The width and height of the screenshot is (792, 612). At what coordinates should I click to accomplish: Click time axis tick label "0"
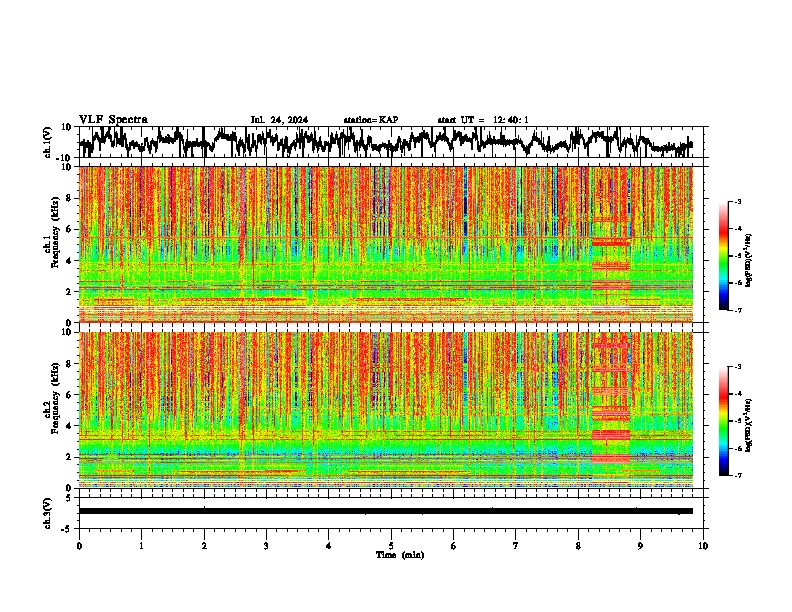(x=79, y=546)
